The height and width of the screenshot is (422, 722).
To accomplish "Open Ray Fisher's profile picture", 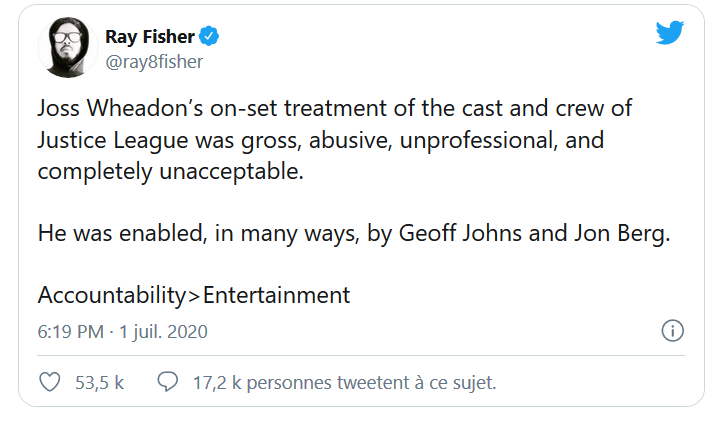I will [67, 49].
